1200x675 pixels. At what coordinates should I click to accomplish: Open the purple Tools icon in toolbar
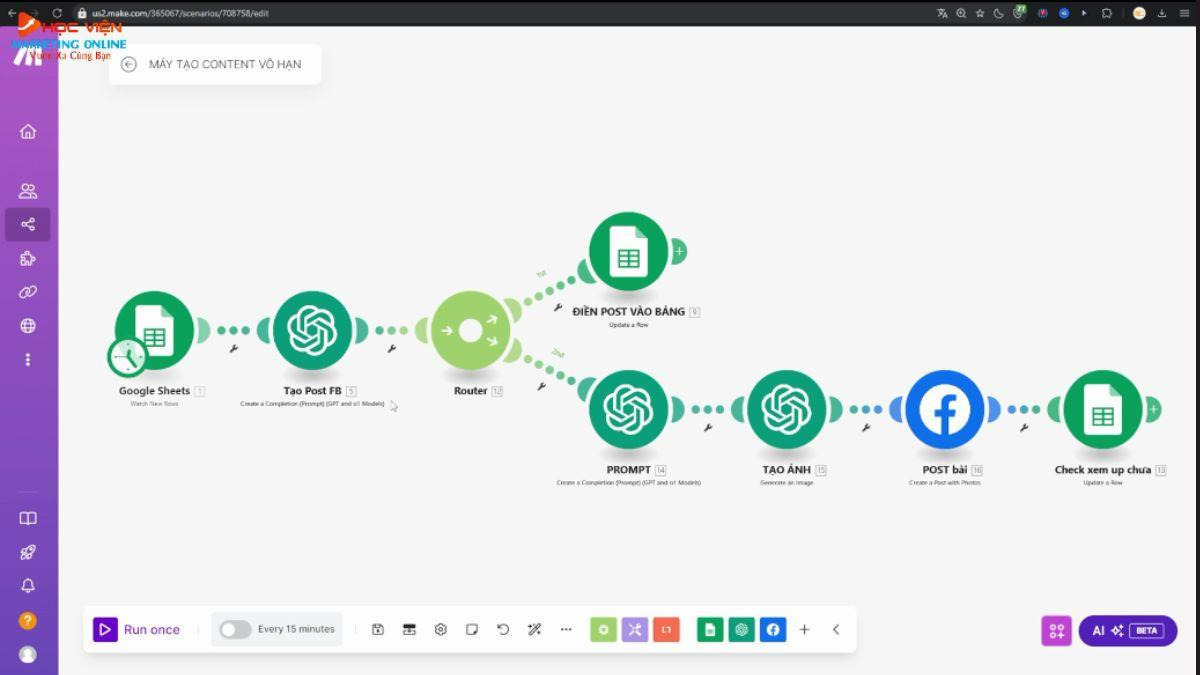tap(635, 629)
